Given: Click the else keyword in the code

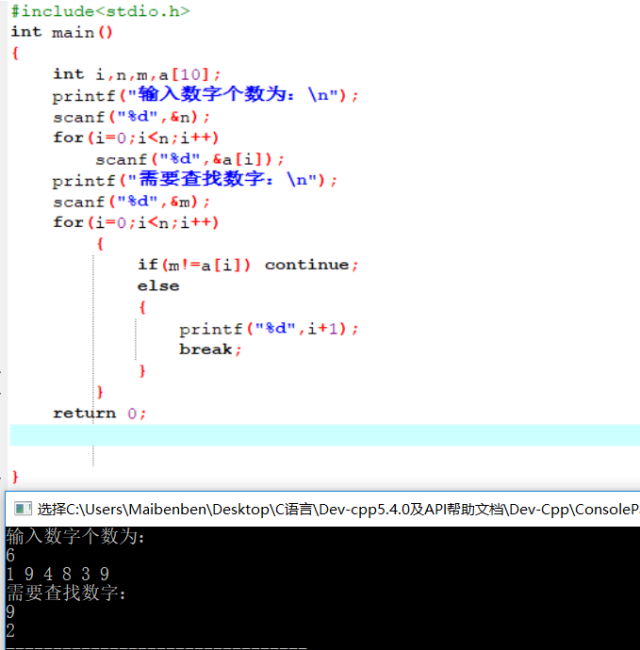Looking at the screenshot, I should tap(158, 286).
